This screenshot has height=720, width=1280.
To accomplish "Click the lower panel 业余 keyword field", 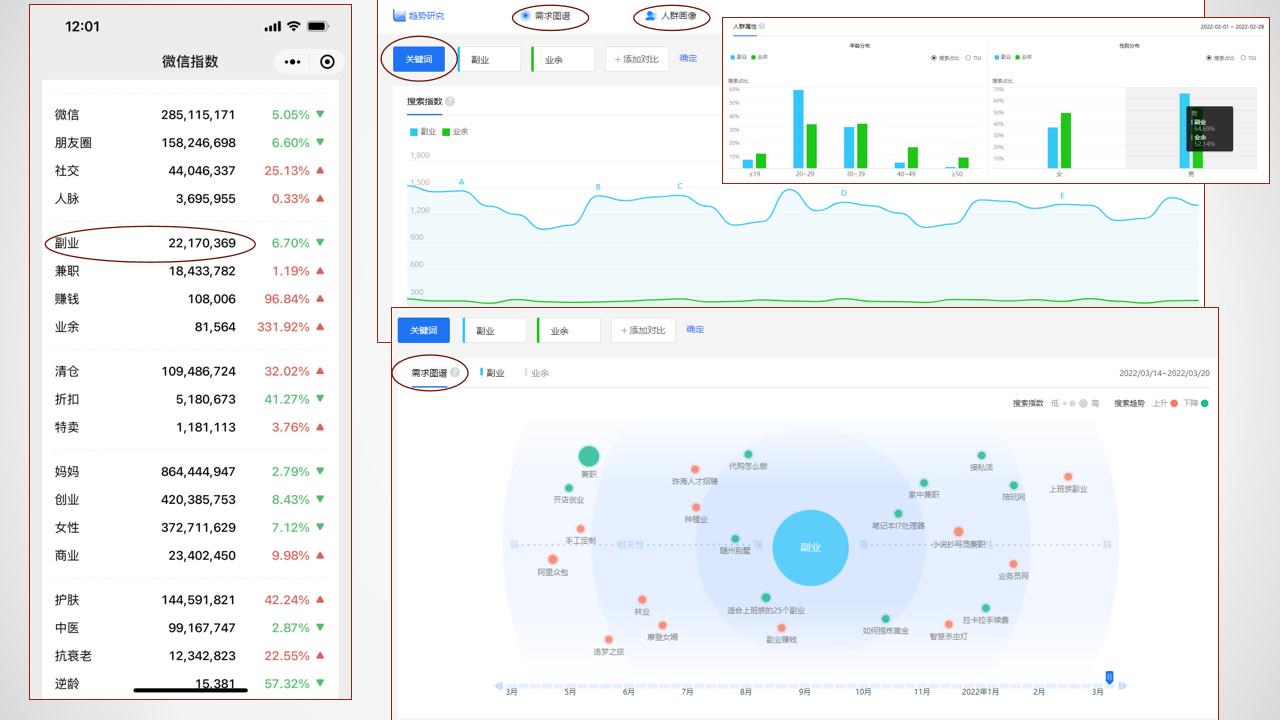I will click(x=569, y=330).
